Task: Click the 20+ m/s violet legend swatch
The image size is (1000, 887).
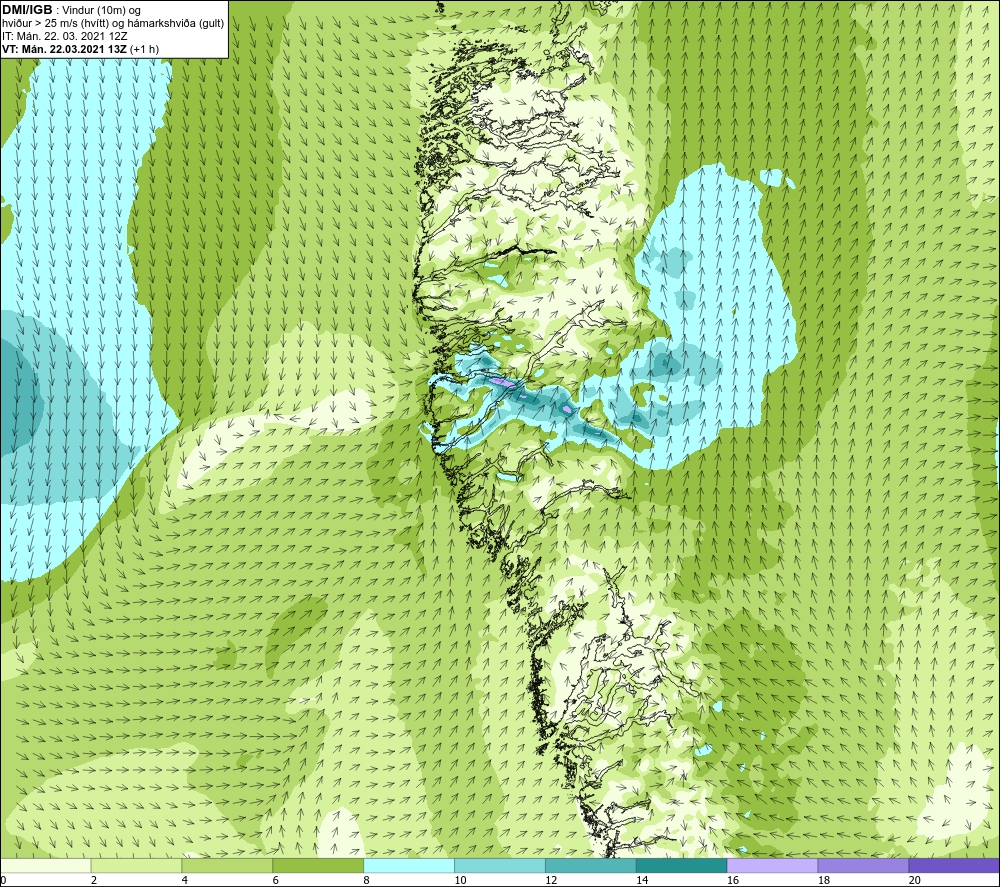Action: pos(954,865)
